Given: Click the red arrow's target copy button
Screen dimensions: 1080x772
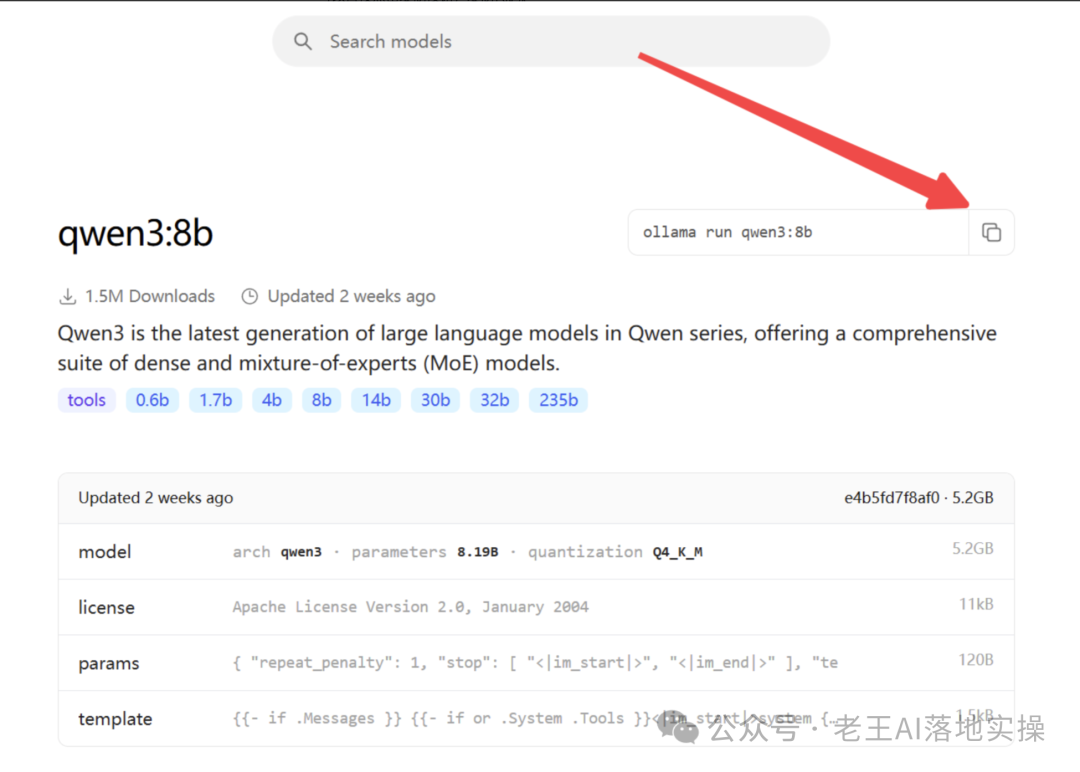Looking at the screenshot, I should pos(991,231).
